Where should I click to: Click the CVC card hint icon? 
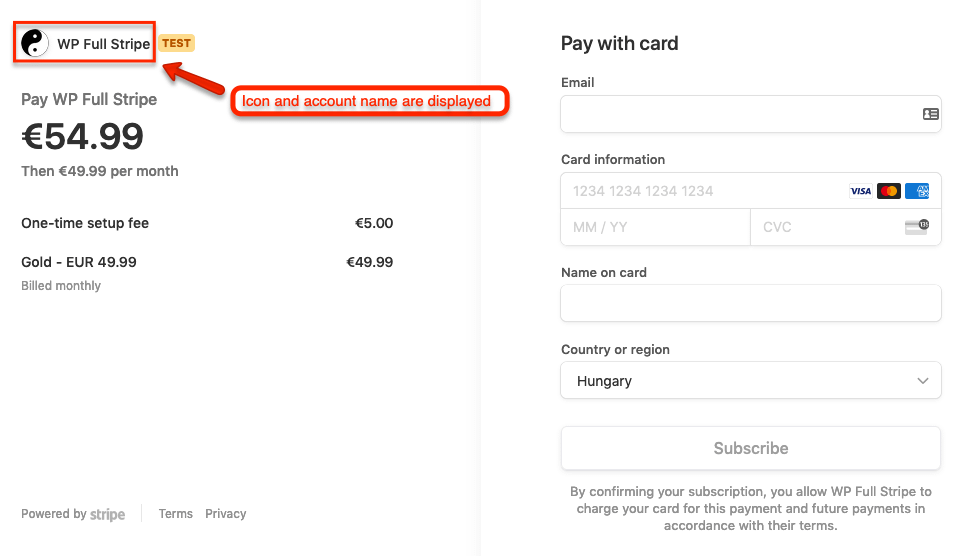[917, 227]
